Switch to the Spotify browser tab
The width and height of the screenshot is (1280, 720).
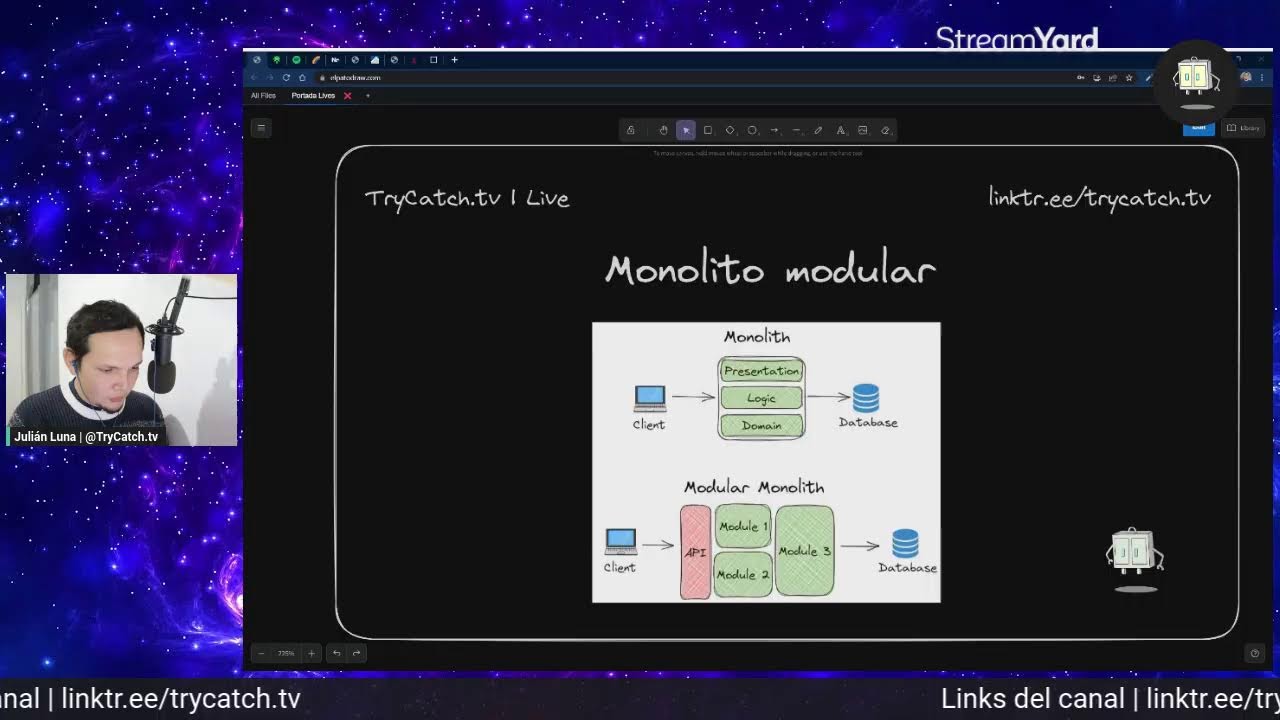296,60
